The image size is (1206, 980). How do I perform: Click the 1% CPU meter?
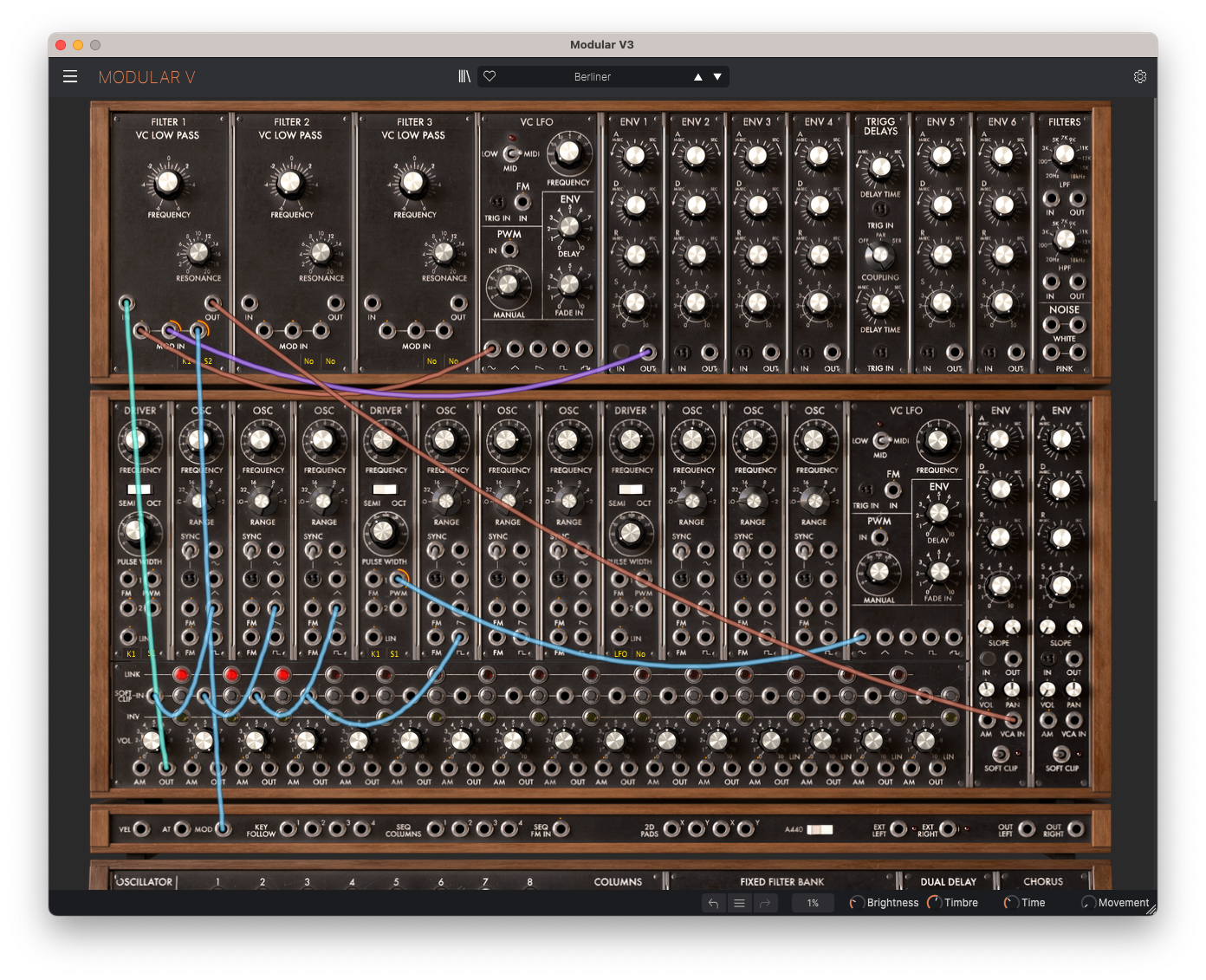point(813,903)
